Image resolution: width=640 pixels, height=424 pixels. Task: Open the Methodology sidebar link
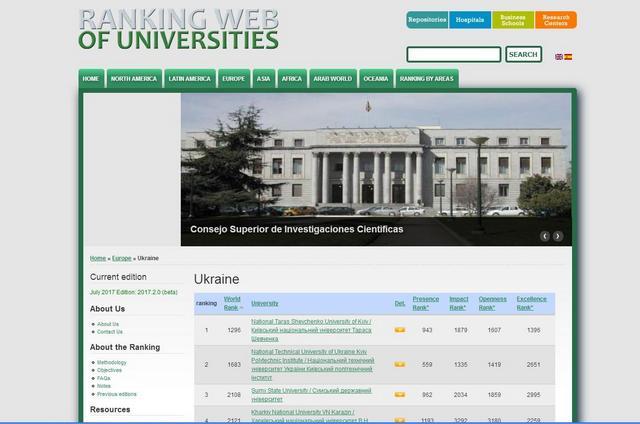pyautogui.click(x=112, y=362)
